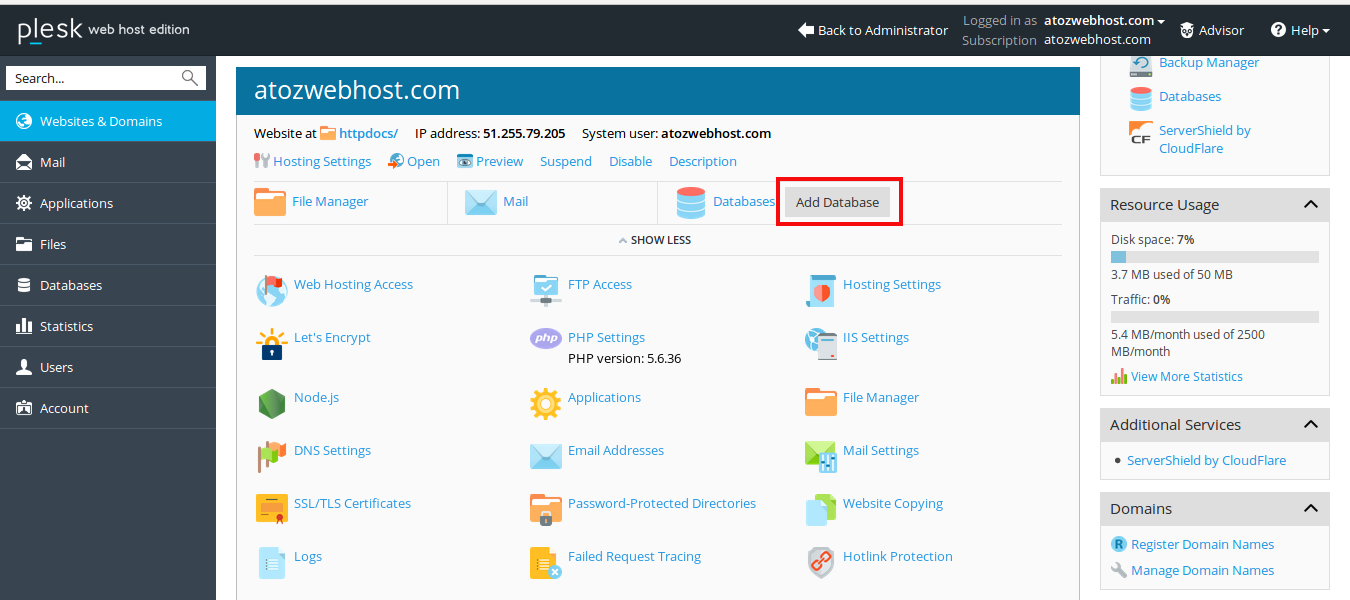Click the Let's Encrypt padlock icon

point(271,344)
